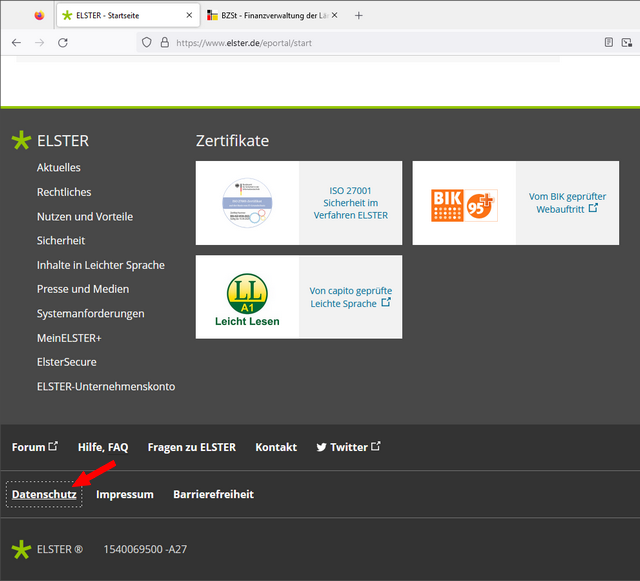Open Fragen zu ELSTER link
This screenshot has height=581, width=640.
click(x=192, y=447)
